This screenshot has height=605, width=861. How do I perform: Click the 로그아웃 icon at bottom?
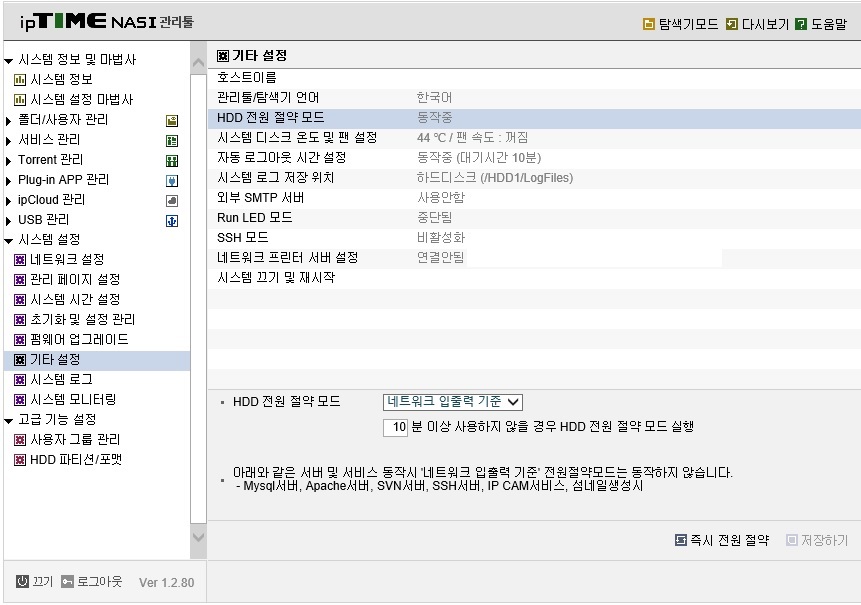tap(67, 581)
